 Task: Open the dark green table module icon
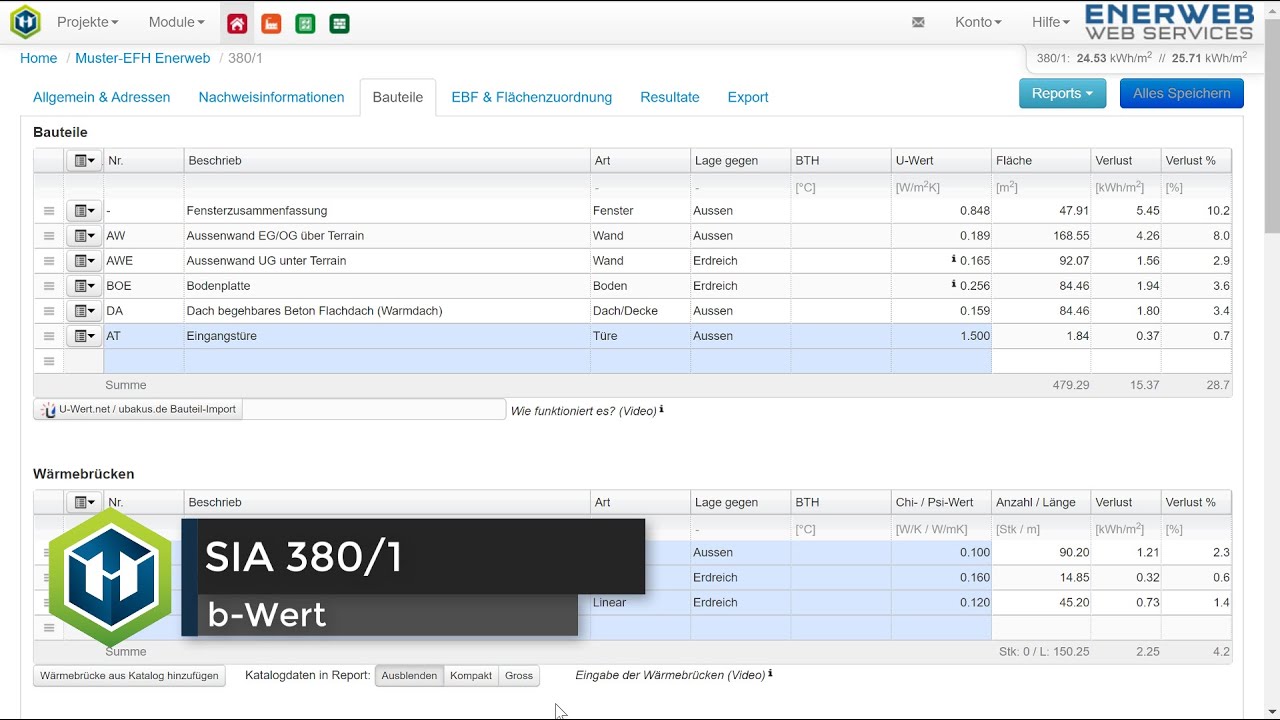point(340,23)
